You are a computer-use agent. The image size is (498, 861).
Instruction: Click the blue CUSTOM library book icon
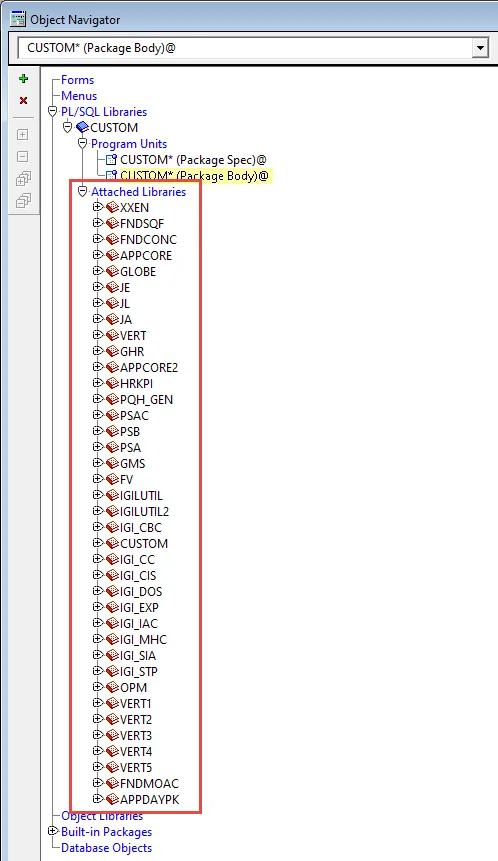[x=82, y=127]
